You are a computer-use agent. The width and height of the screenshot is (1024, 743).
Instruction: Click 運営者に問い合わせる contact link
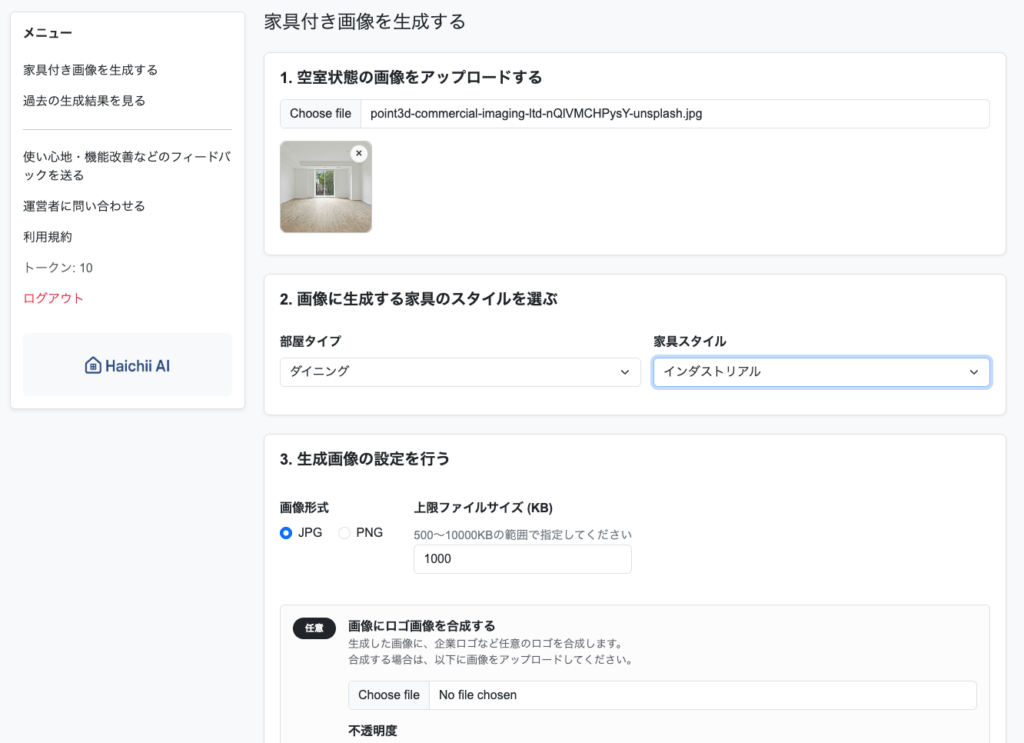tap(84, 206)
